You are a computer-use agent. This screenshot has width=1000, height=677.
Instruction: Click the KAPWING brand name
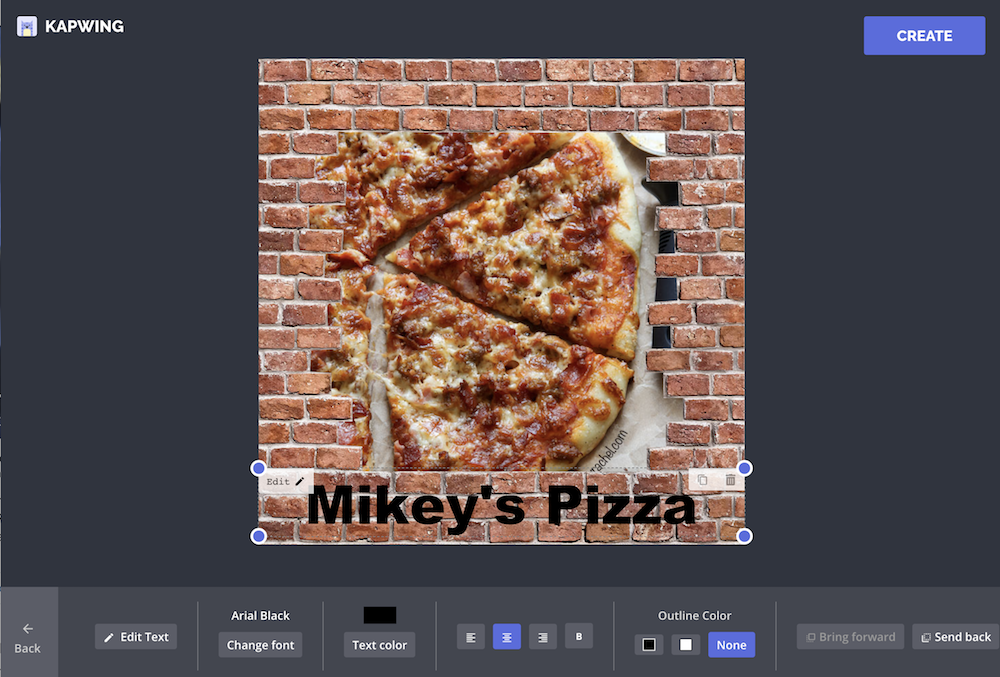coord(84,27)
